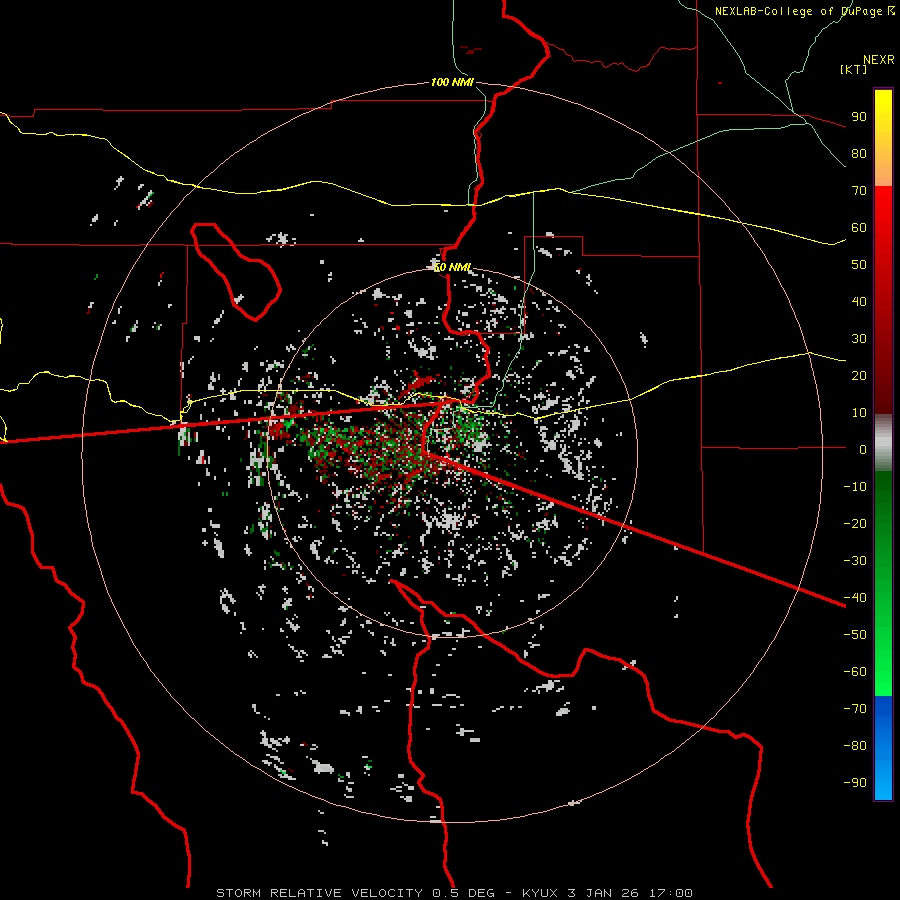Click the 3 JAN 26 date text

(x=604, y=893)
